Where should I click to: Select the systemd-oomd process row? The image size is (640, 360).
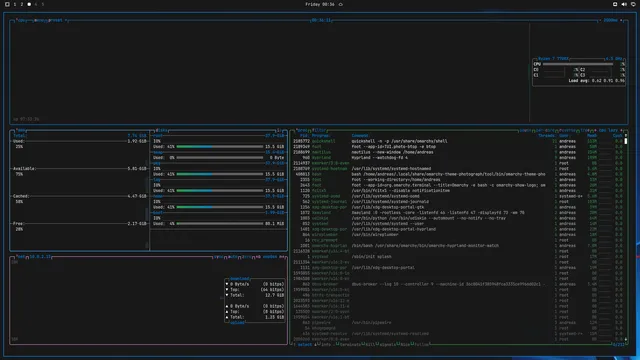pos(458,196)
